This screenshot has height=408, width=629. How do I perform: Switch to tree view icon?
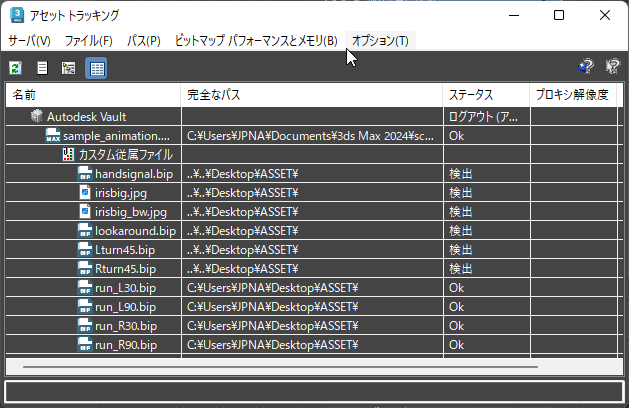pyautogui.click(x=69, y=68)
